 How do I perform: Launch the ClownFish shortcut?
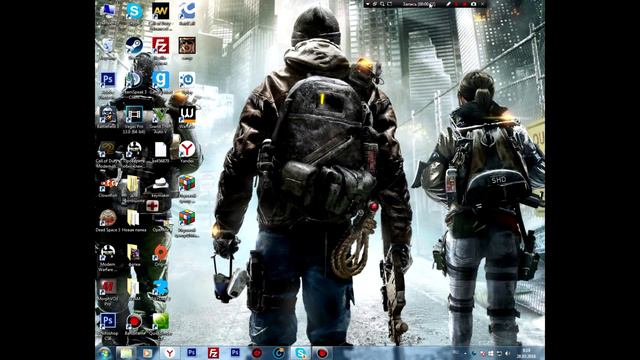point(108,184)
